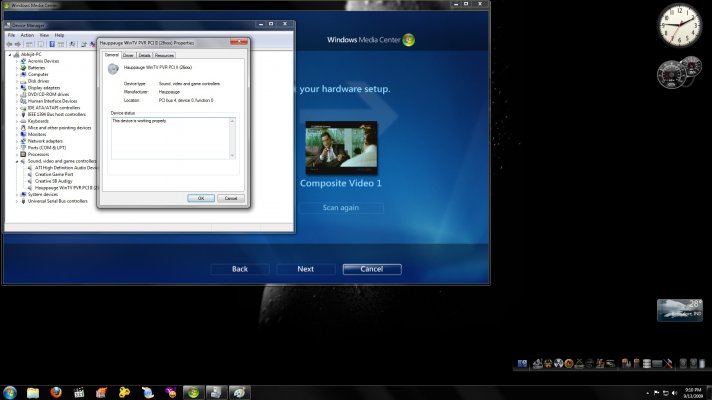
Task: Open Yahoo Messenger smiley icon on taskbar
Action: click(x=171, y=392)
